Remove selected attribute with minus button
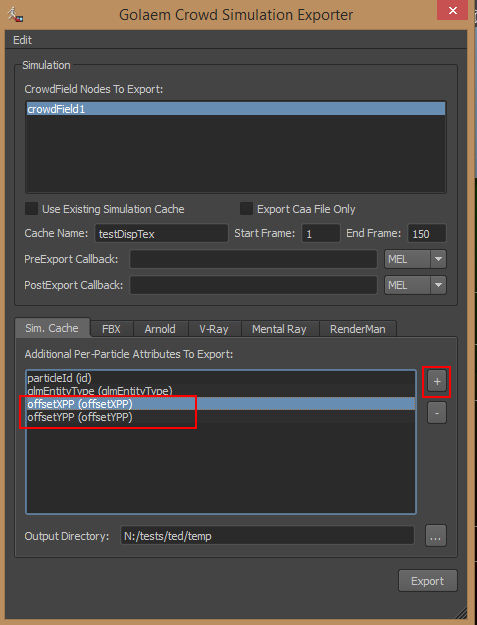This screenshot has height=625, width=477. tap(437, 413)
